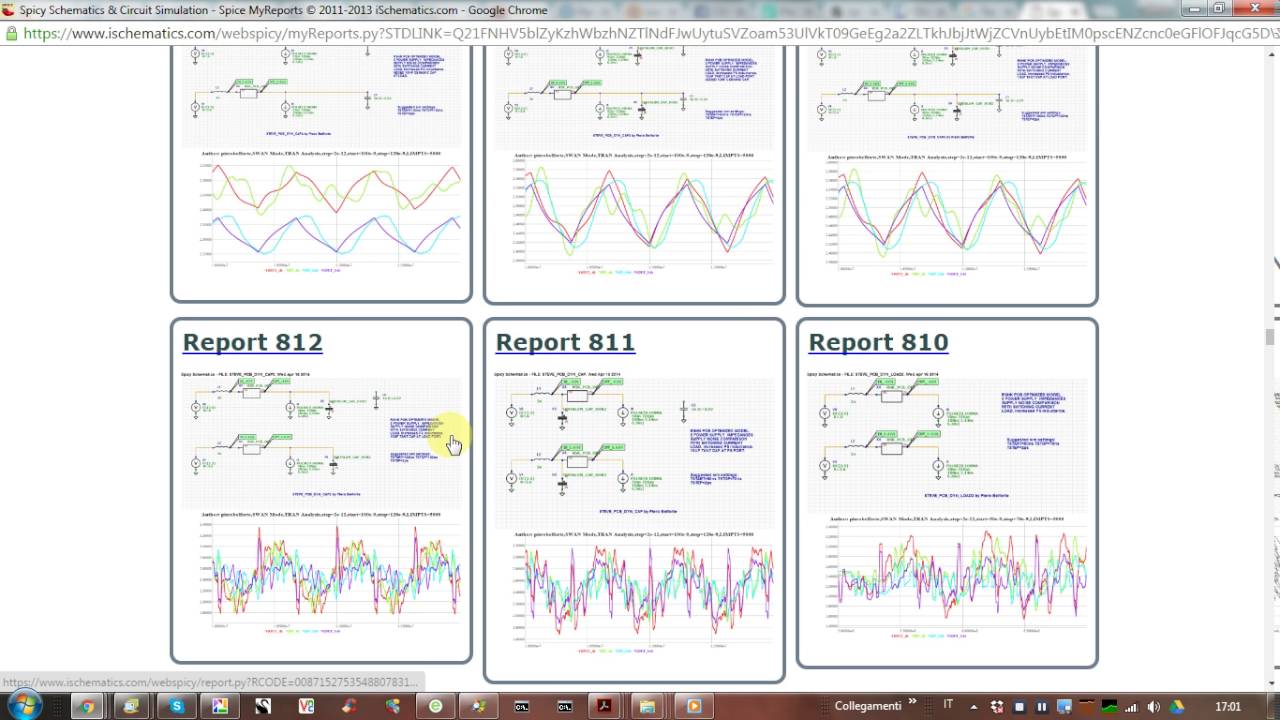
Task: Click the stop recording tray icon
Action: pyautogui.click(x=1019, y=707)
